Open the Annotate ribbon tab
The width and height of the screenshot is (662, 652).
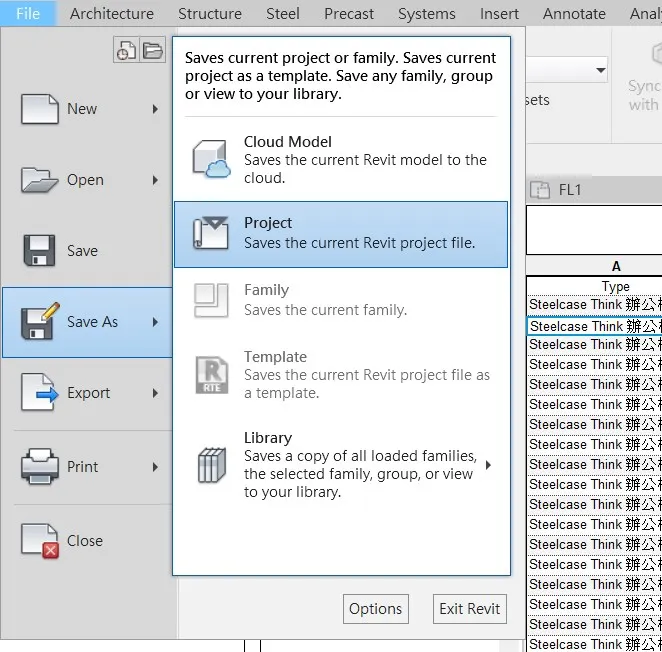point(574,14)
